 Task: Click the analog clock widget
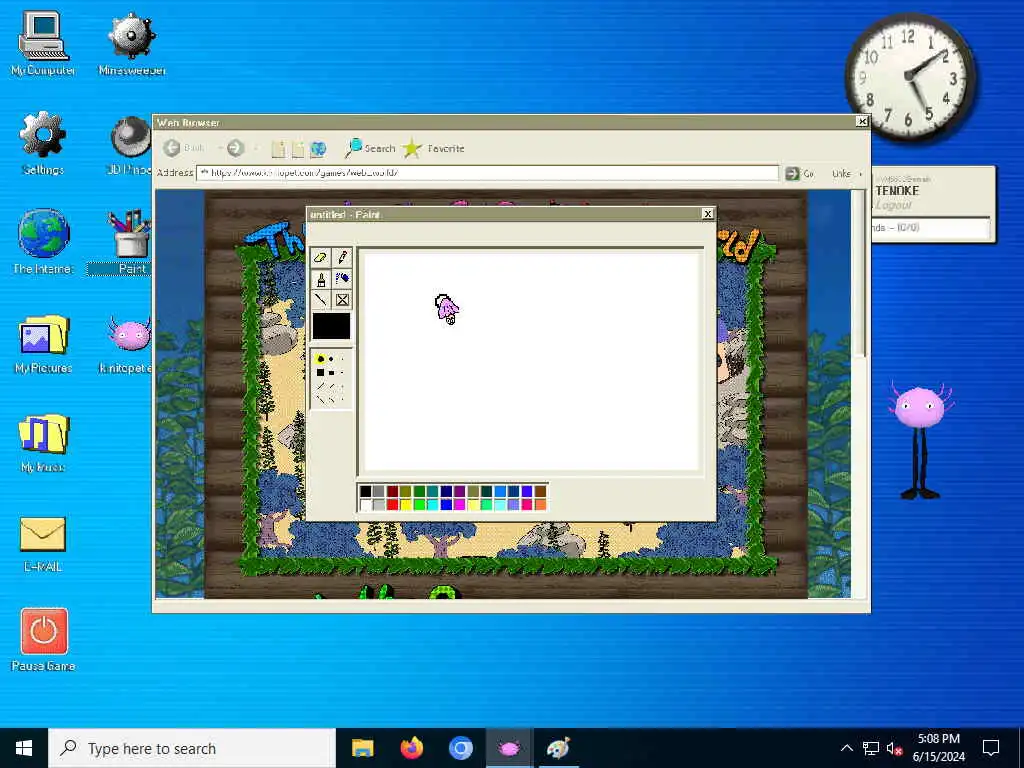[910, 76]
